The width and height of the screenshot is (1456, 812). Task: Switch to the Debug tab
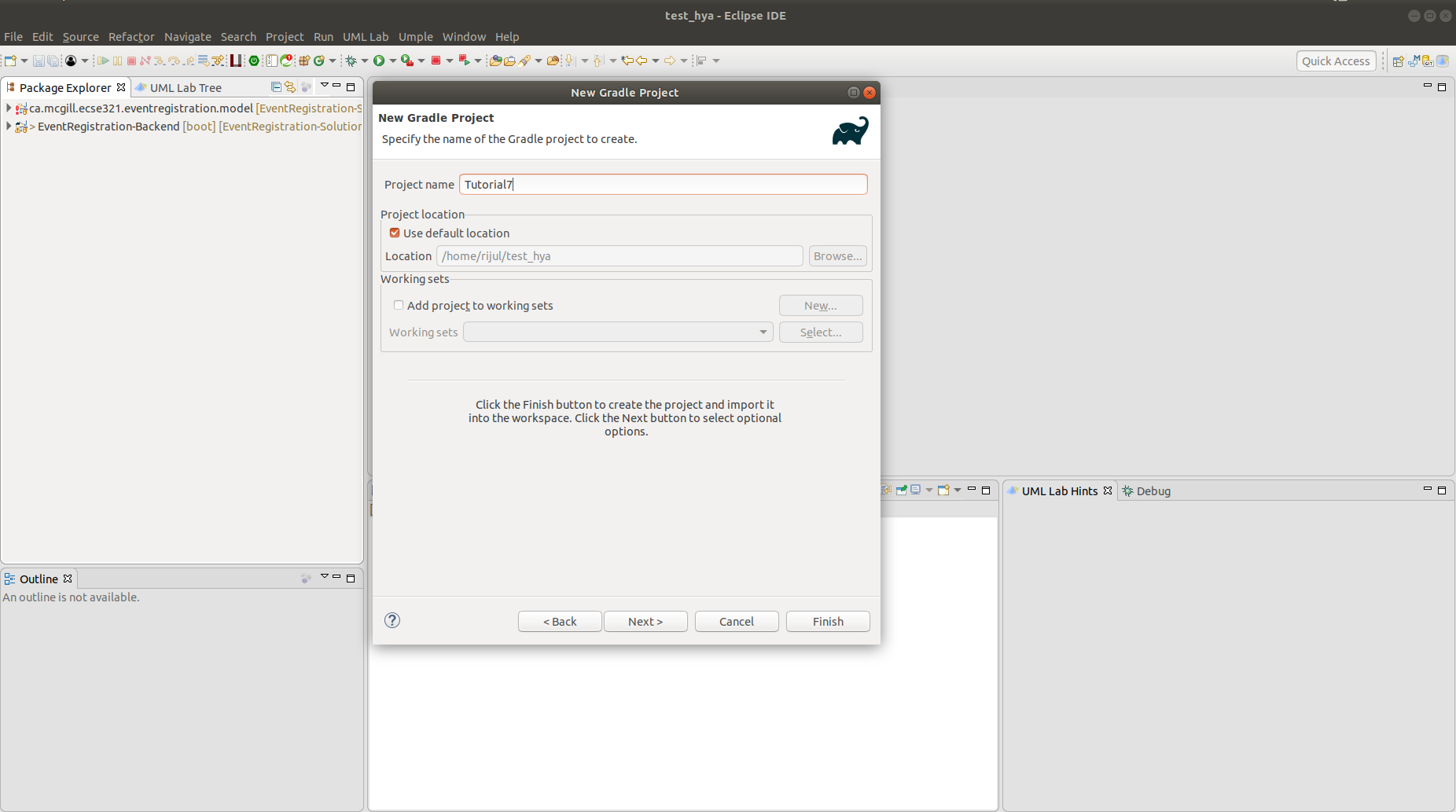click(x=1153, y=491)
